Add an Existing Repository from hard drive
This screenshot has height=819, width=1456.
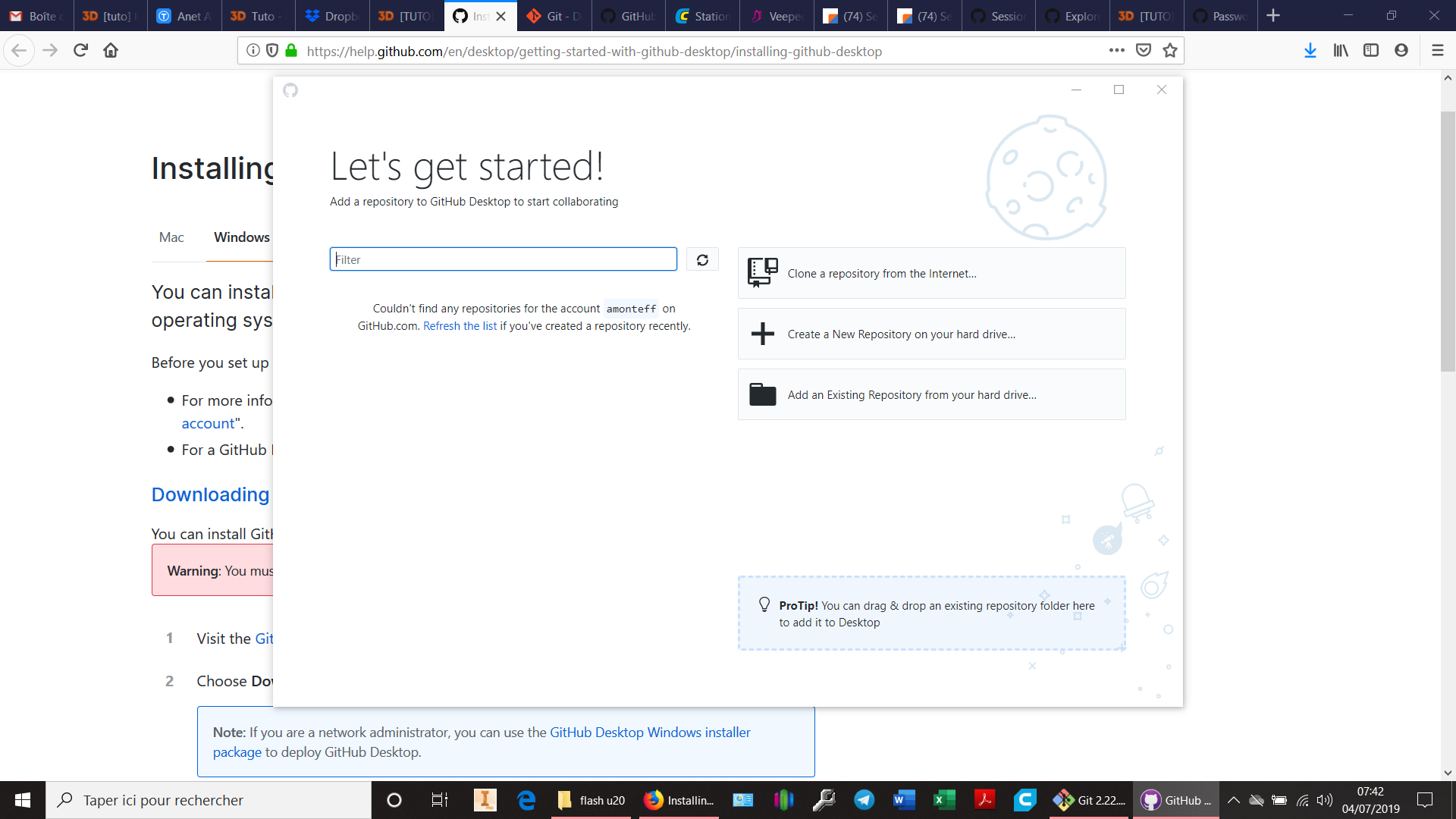[931, 394]
